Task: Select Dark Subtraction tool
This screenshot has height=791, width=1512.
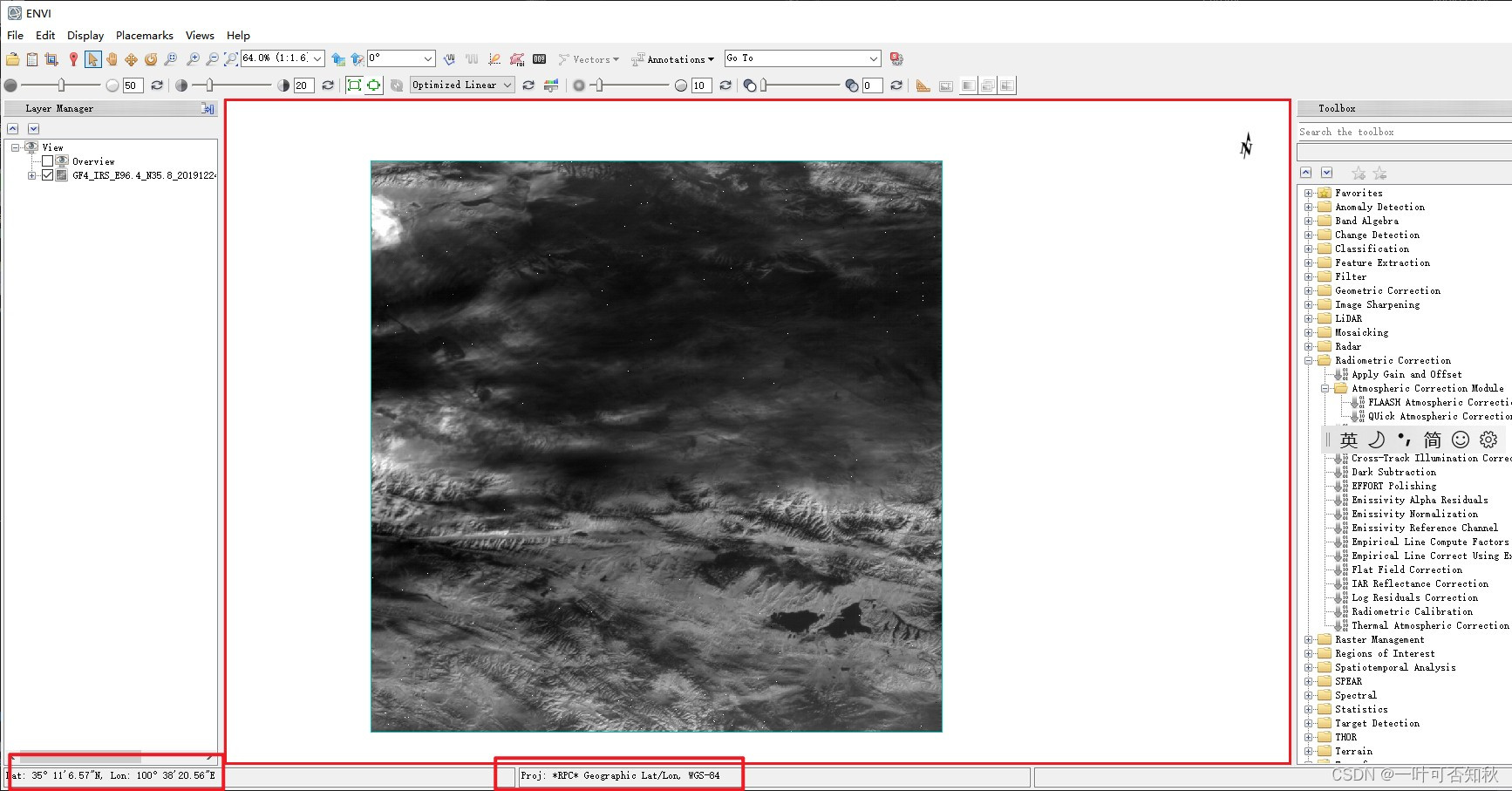Action: 1393,472
